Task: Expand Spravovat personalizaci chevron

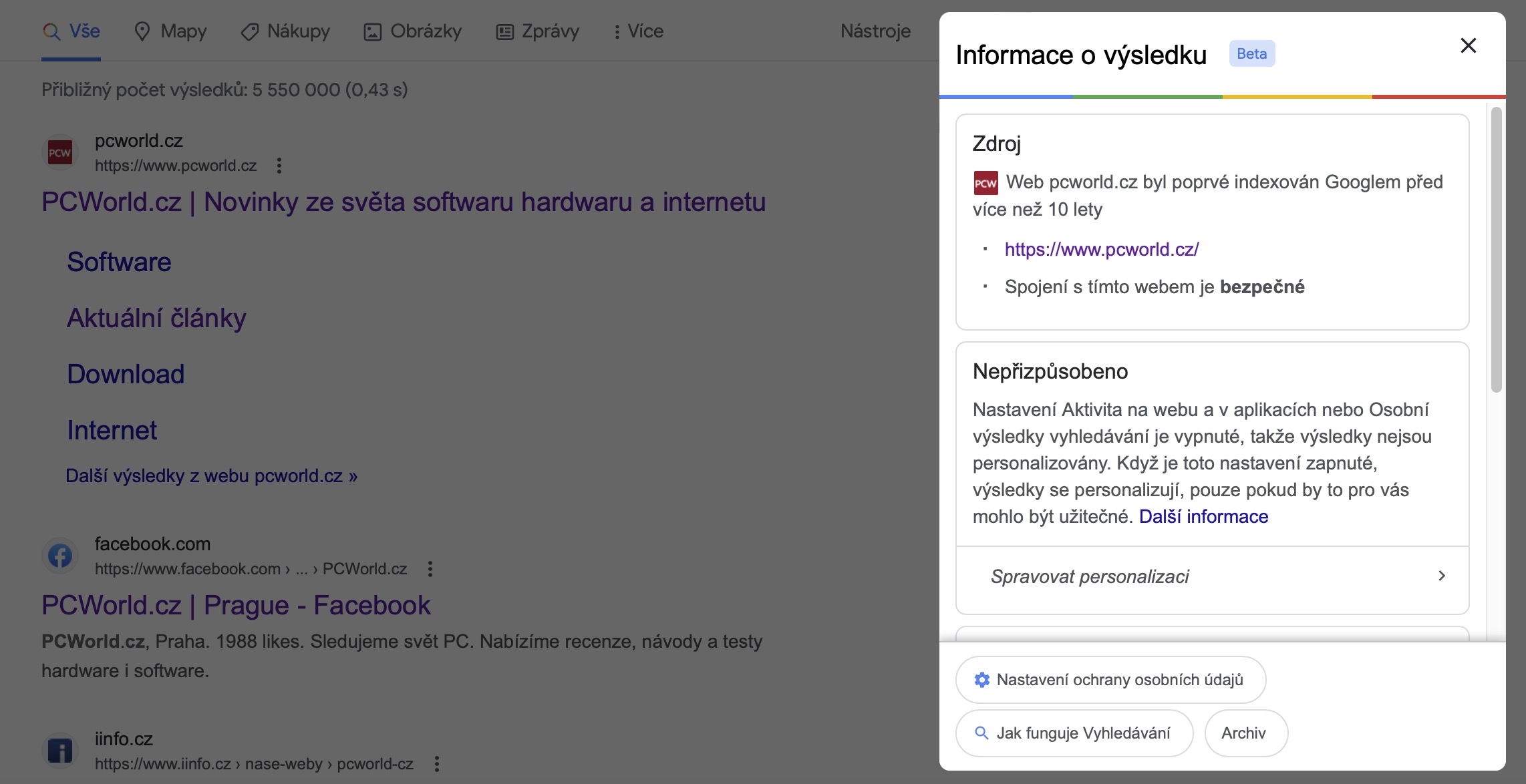Action: (1441, 576)
